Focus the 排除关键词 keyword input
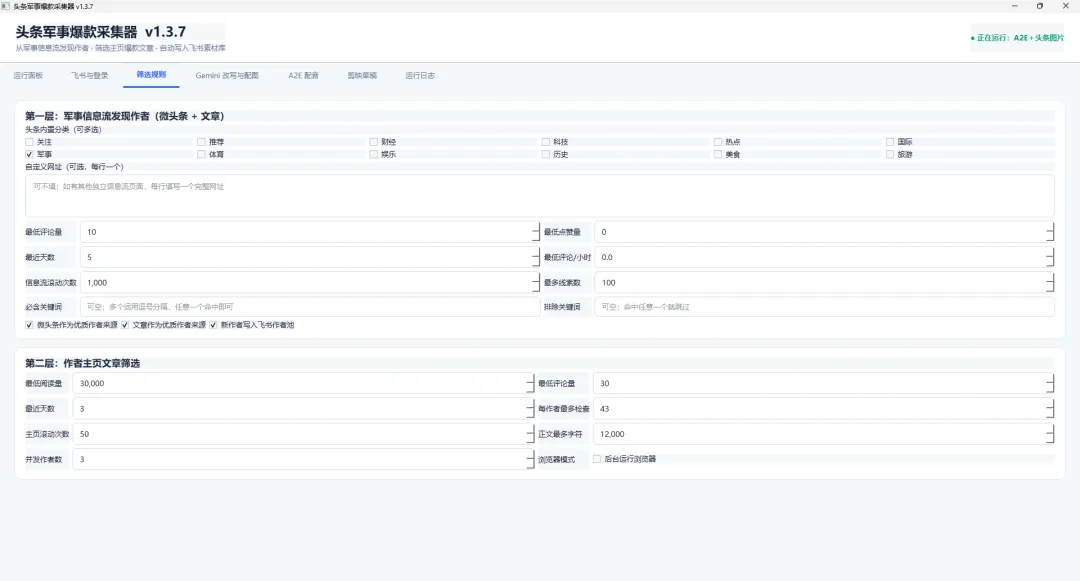 pos(824,307)
